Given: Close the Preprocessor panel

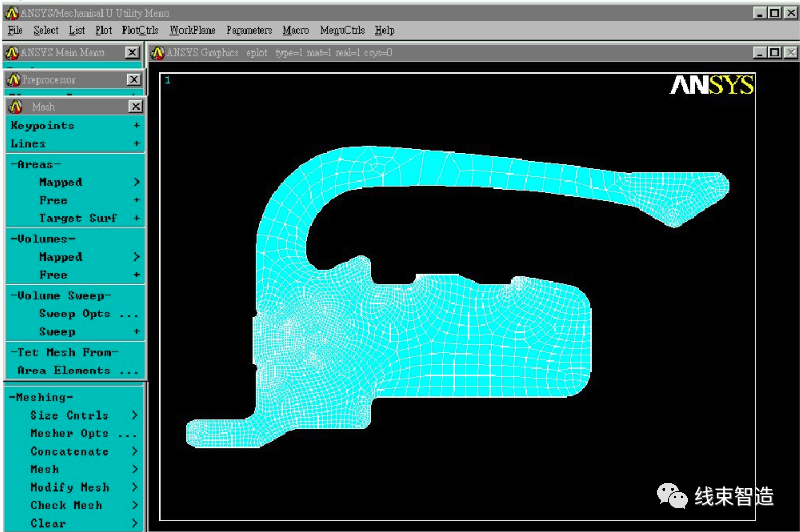Looking at the screenshot, I should coord(134,80).
